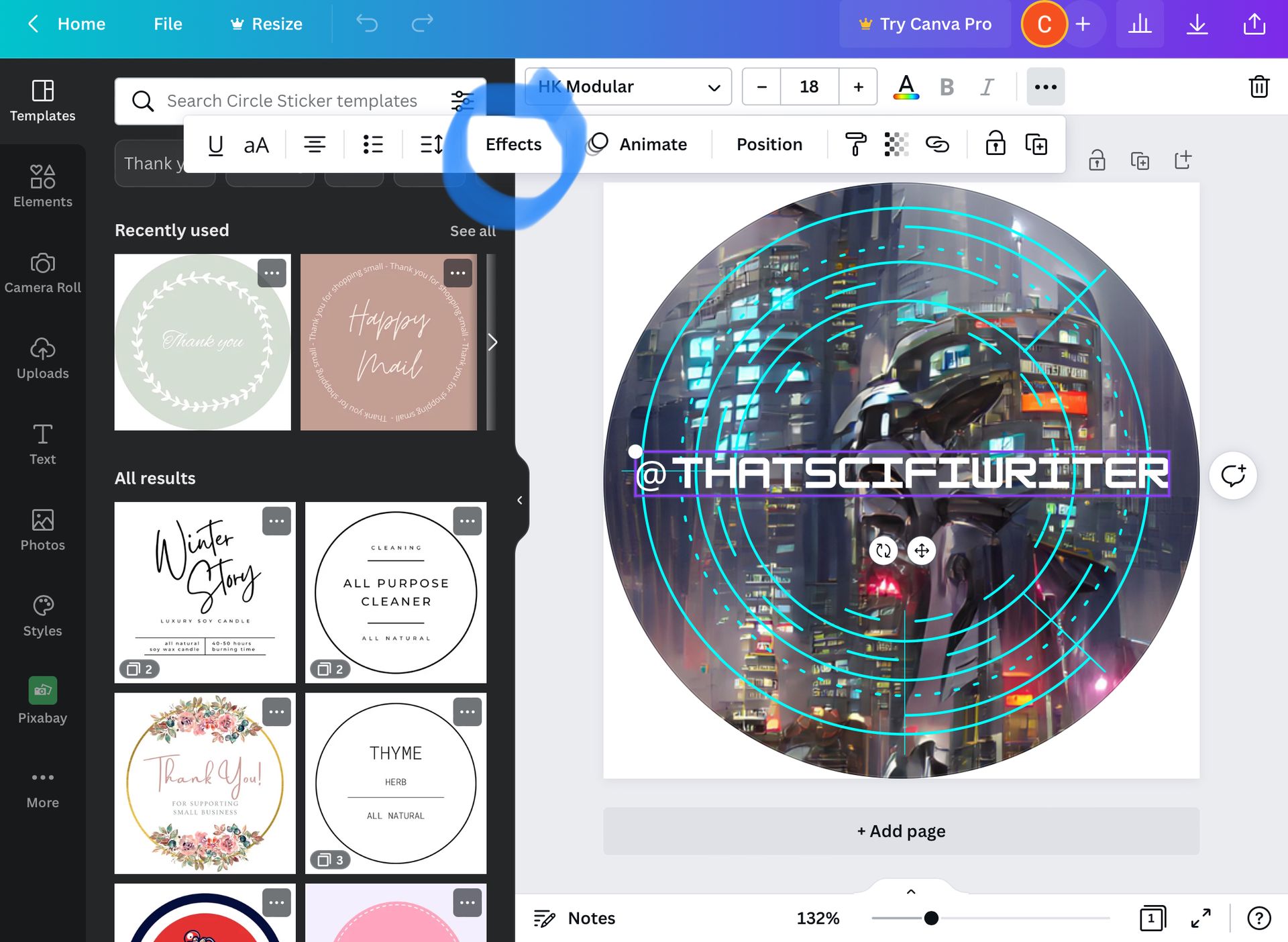
Task: Open the Text tab
Action: 43,444
